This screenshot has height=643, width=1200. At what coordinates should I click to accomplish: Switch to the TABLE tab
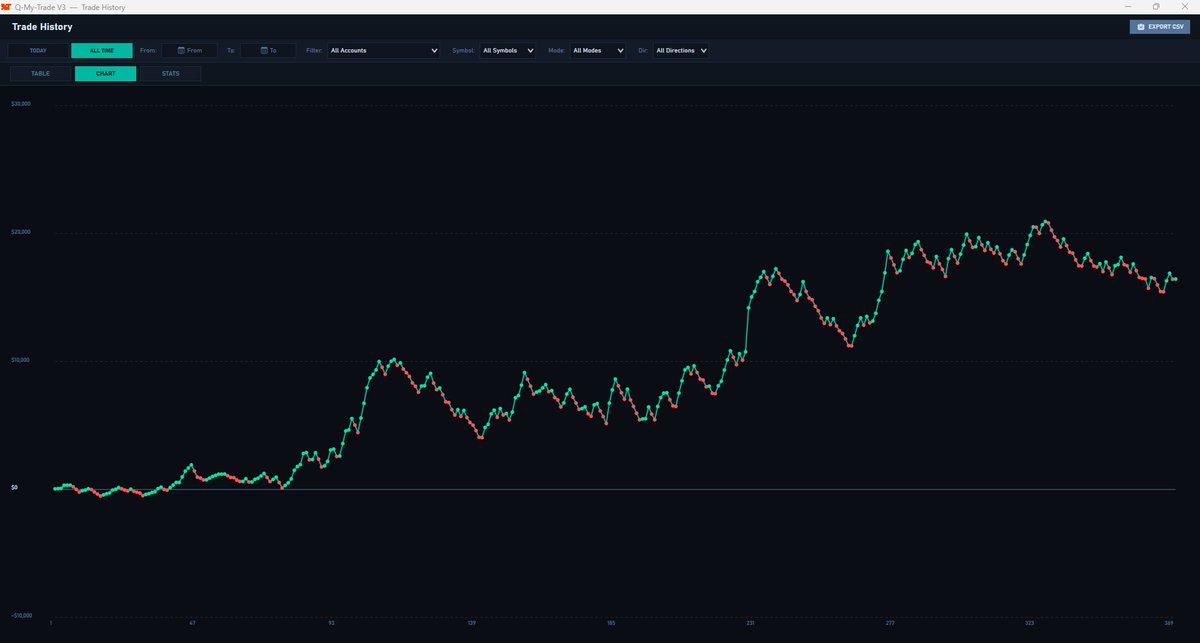click(41, 74)
